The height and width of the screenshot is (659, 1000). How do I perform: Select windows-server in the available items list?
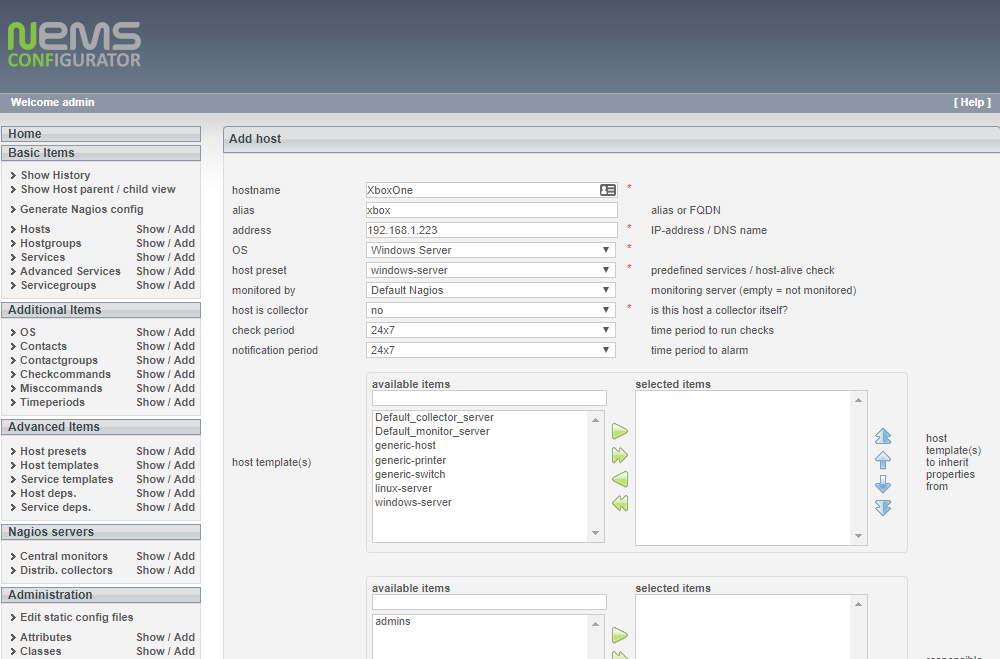tap(413, 502)
